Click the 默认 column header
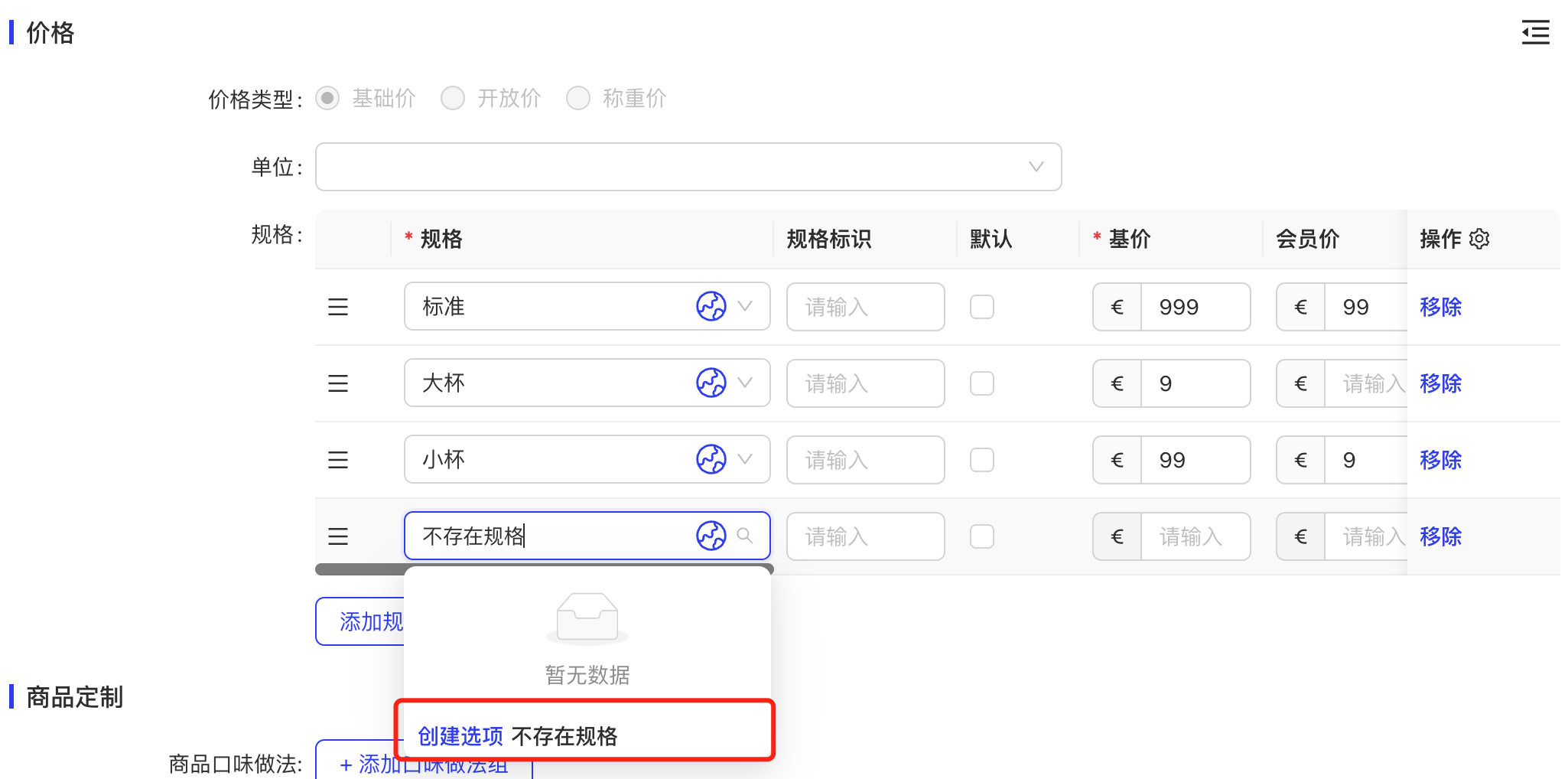Image resolution: width=1568 pixels, height=779 pixels. click(991, 239)
